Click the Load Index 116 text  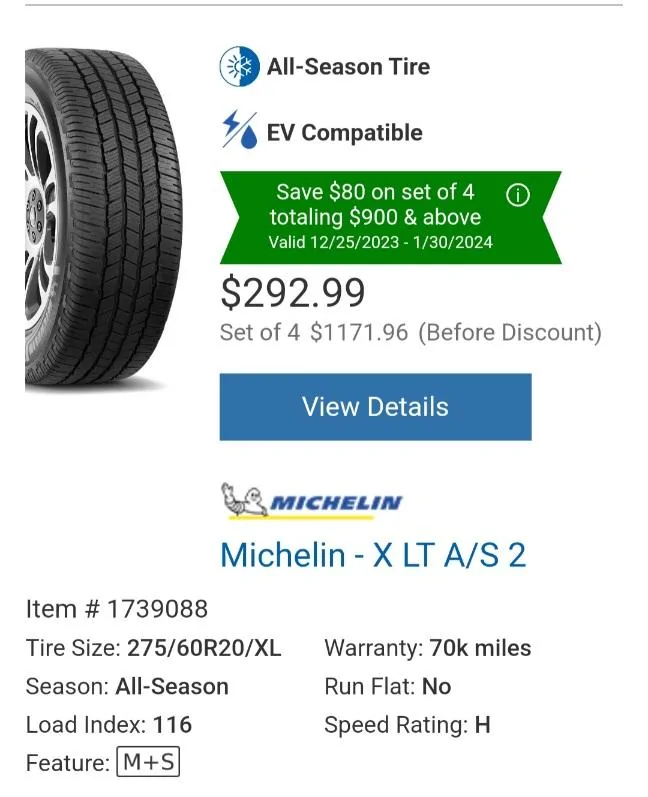pos(109,725)
